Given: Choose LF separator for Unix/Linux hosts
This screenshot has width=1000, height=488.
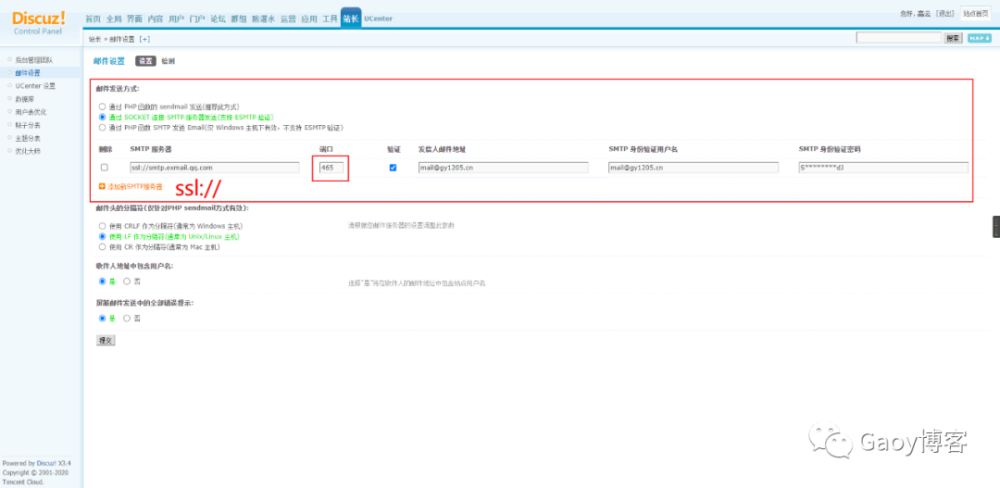Looking at the screenshot, I should (102, 236).
